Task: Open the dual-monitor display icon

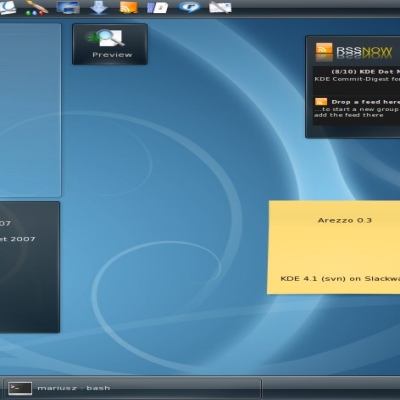Action: coord(68,7)
